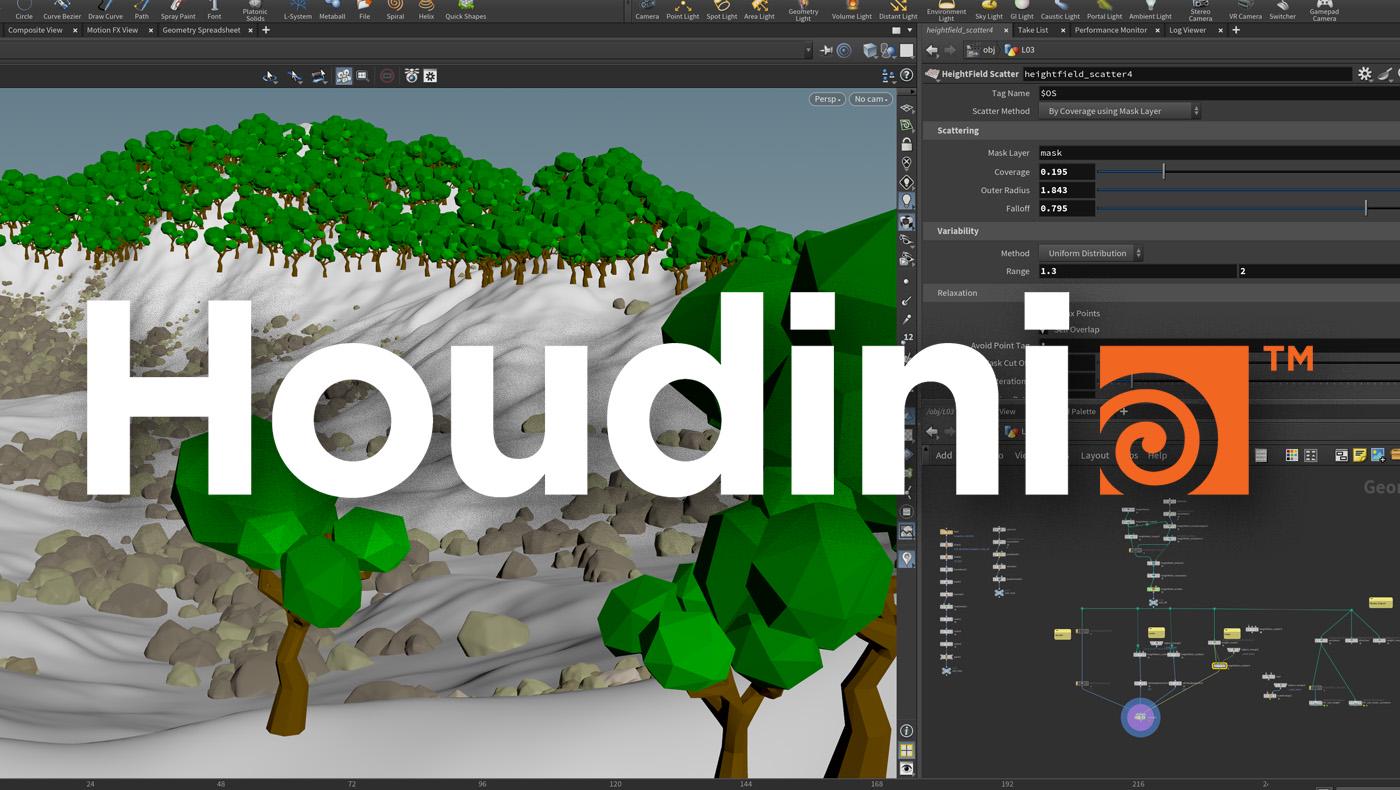1400x790 pixels.
Task: Add an Area Light from the shelf
Action: tap(759, 10)
